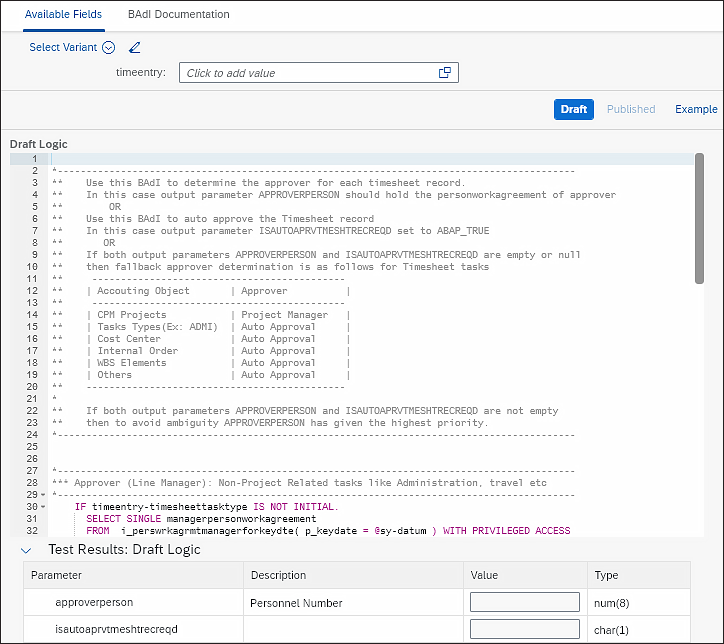Click the 'SELECT SINGLE managerpersonworkagreement' code line
Viewport: 724px width, 644px height.
pos(201,519)
